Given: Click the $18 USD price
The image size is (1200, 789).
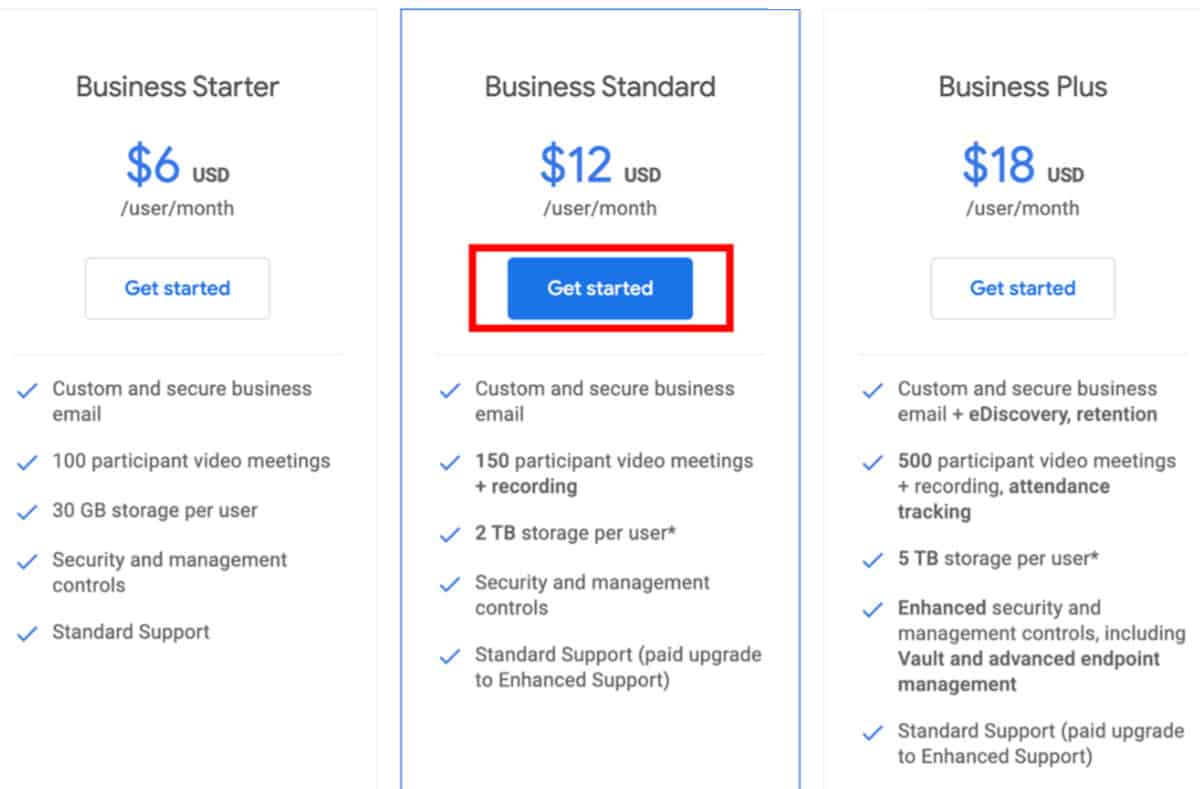Looking at the screenshot, I should tap(1022, 166).
